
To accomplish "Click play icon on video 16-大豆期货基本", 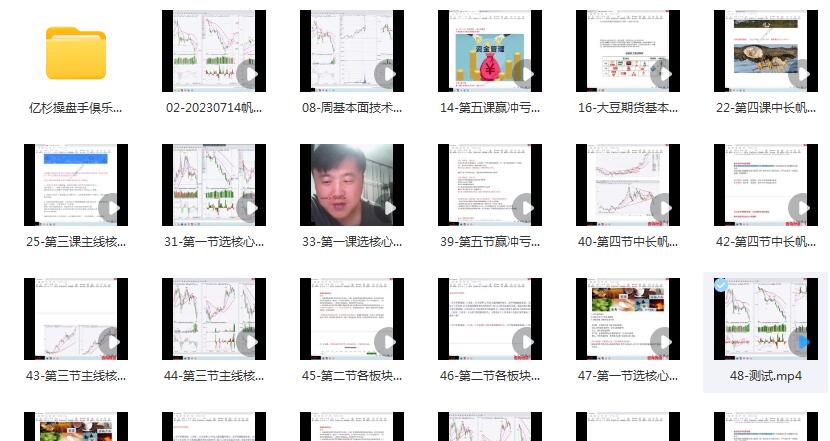I will click(x=662, y=74).
